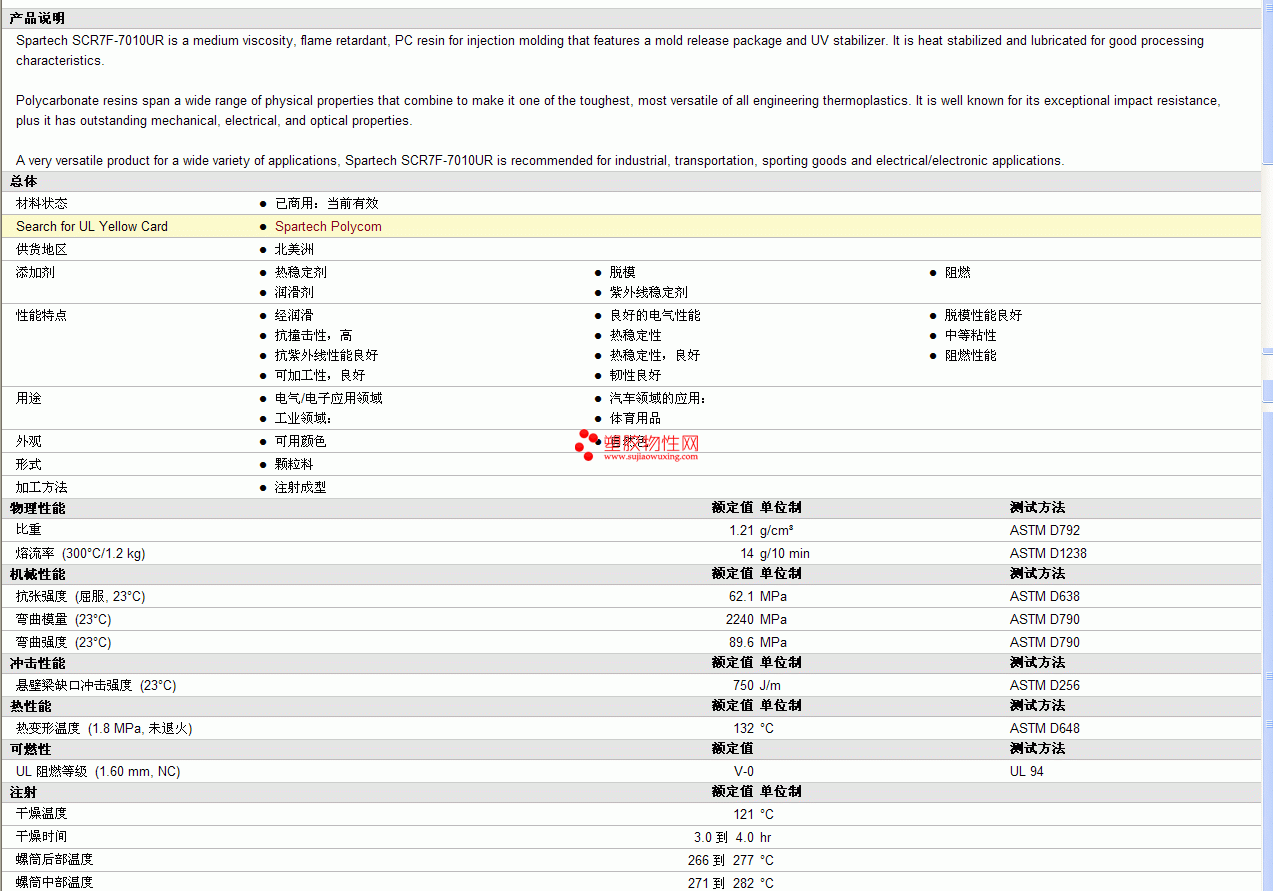Click the 比重 property row label
This screenshot has height=891, width=1273.
coord(29,530)
